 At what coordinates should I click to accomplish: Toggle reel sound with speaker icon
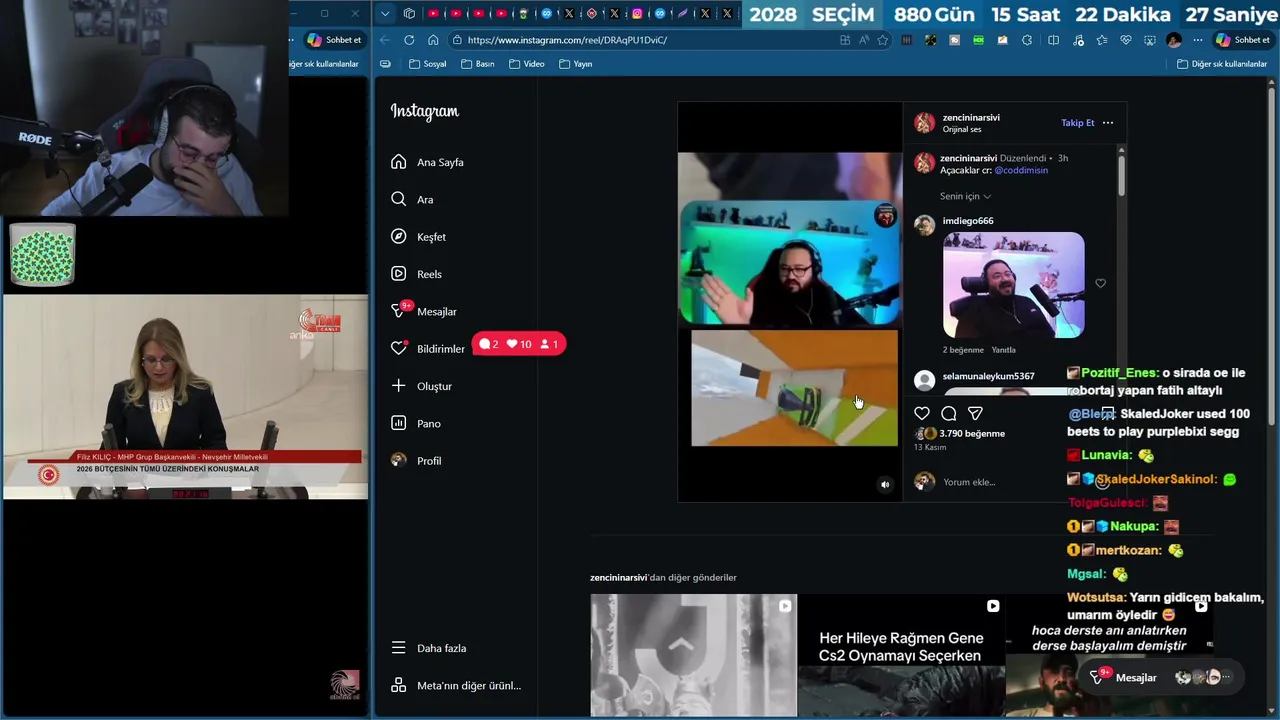pyautogui.click(x=885, y=485)
